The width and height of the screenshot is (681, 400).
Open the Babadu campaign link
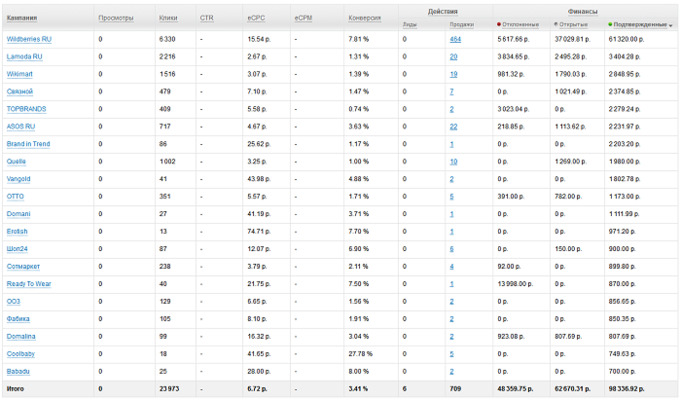[18, 371]
